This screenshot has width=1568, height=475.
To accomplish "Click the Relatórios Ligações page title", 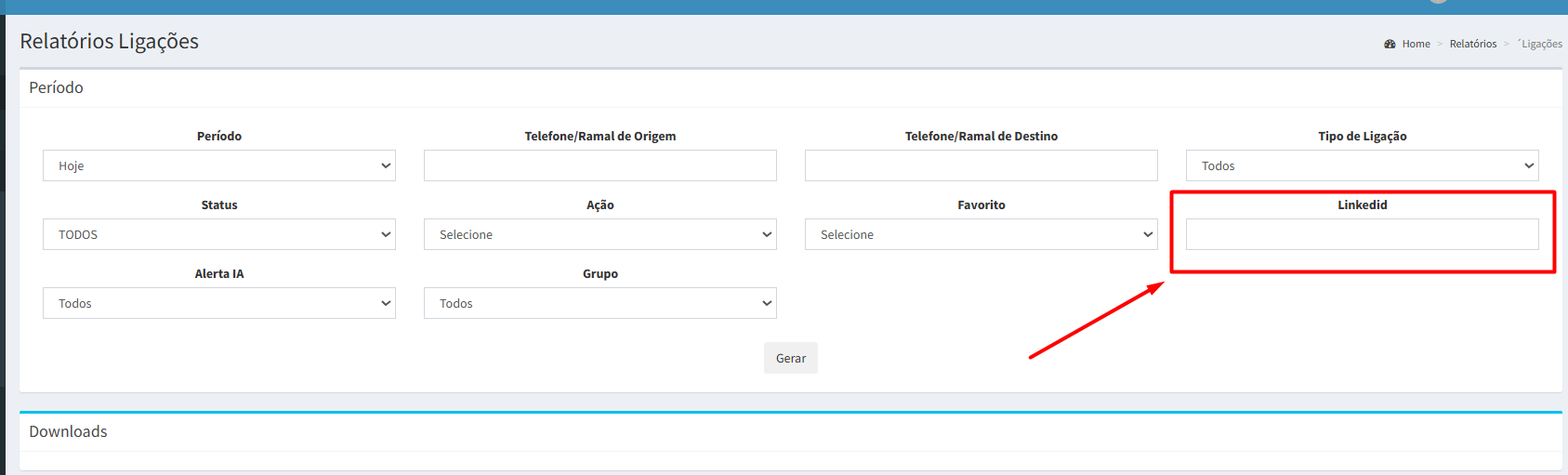I will pyautogui.click(x=109, y=41).
